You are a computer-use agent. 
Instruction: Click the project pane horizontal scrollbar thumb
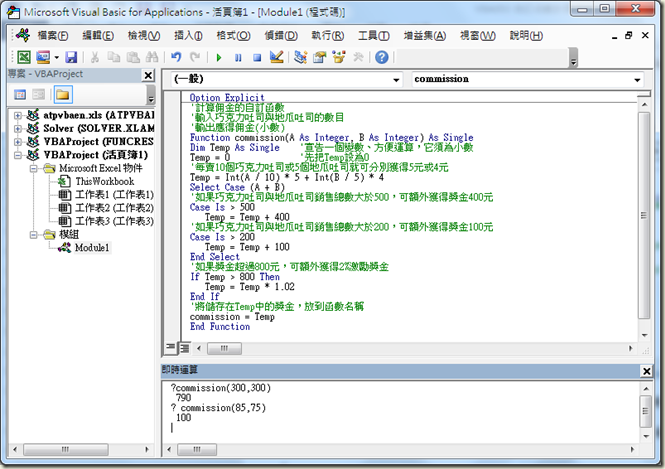[65, 449]
